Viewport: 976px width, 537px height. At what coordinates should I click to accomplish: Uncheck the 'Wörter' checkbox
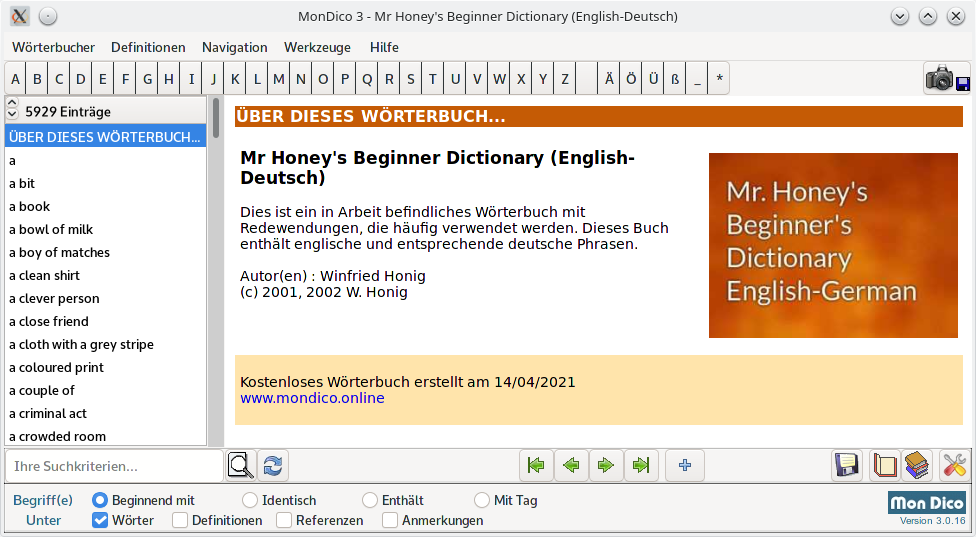(100, 520)
